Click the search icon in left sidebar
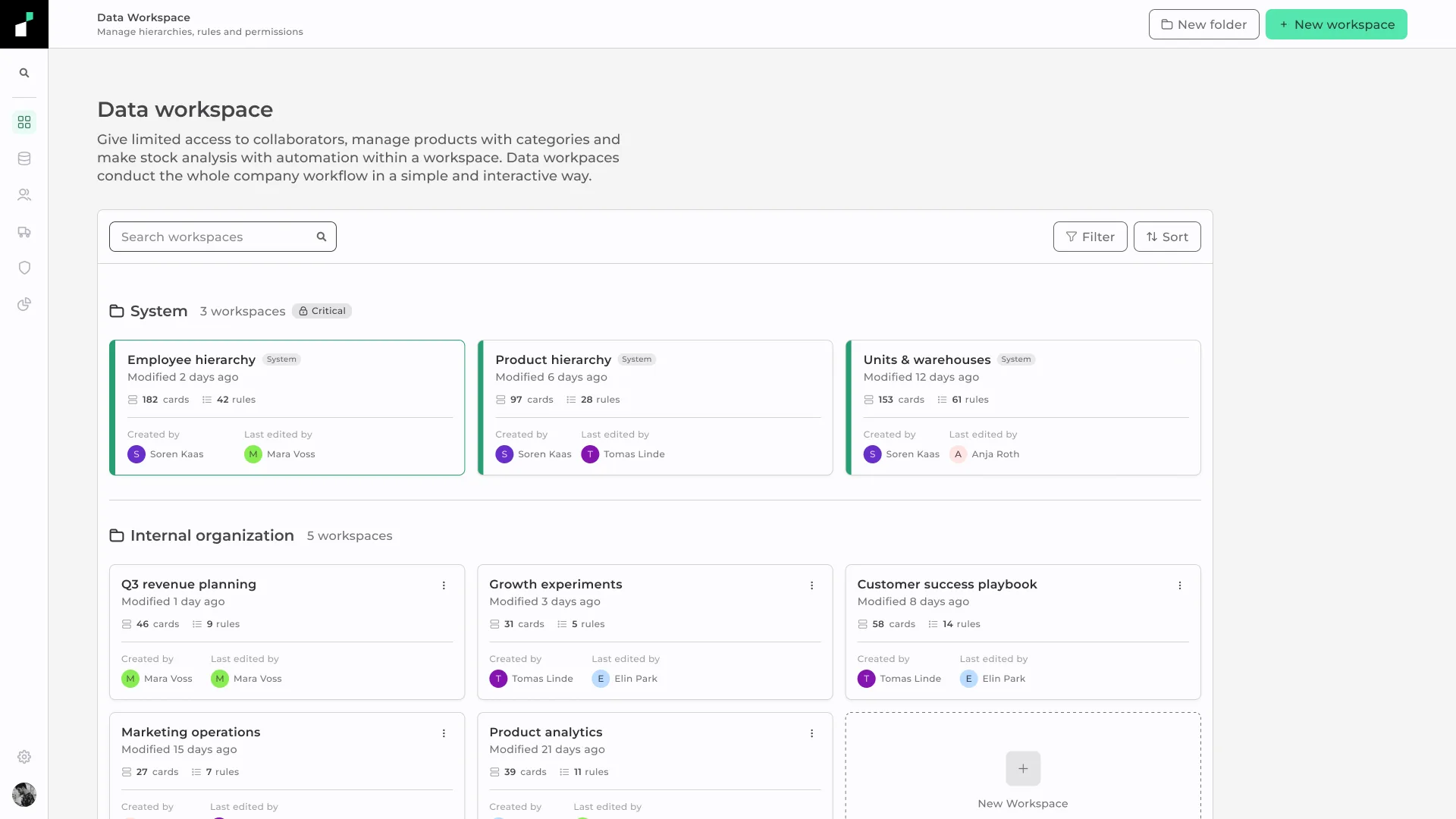 24,73
